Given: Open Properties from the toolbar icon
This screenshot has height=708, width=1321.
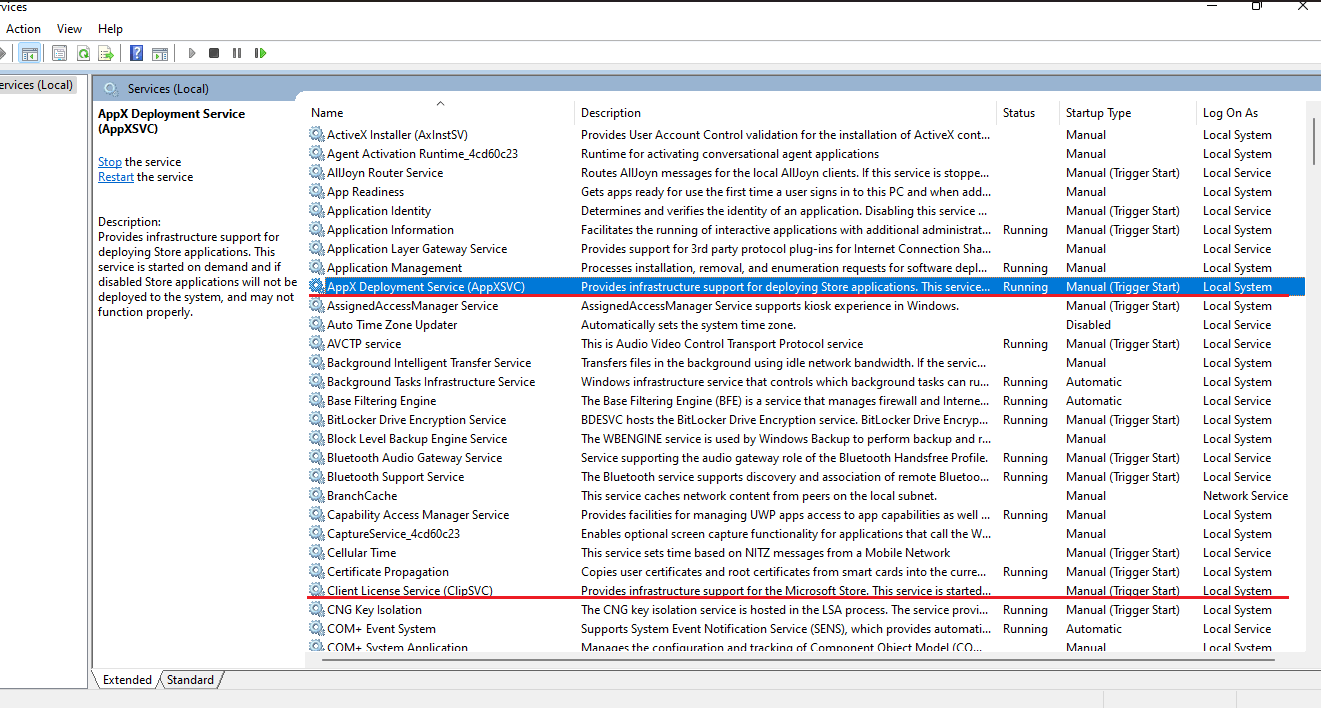Looking at the screenshot, I should tap(60, 53).
